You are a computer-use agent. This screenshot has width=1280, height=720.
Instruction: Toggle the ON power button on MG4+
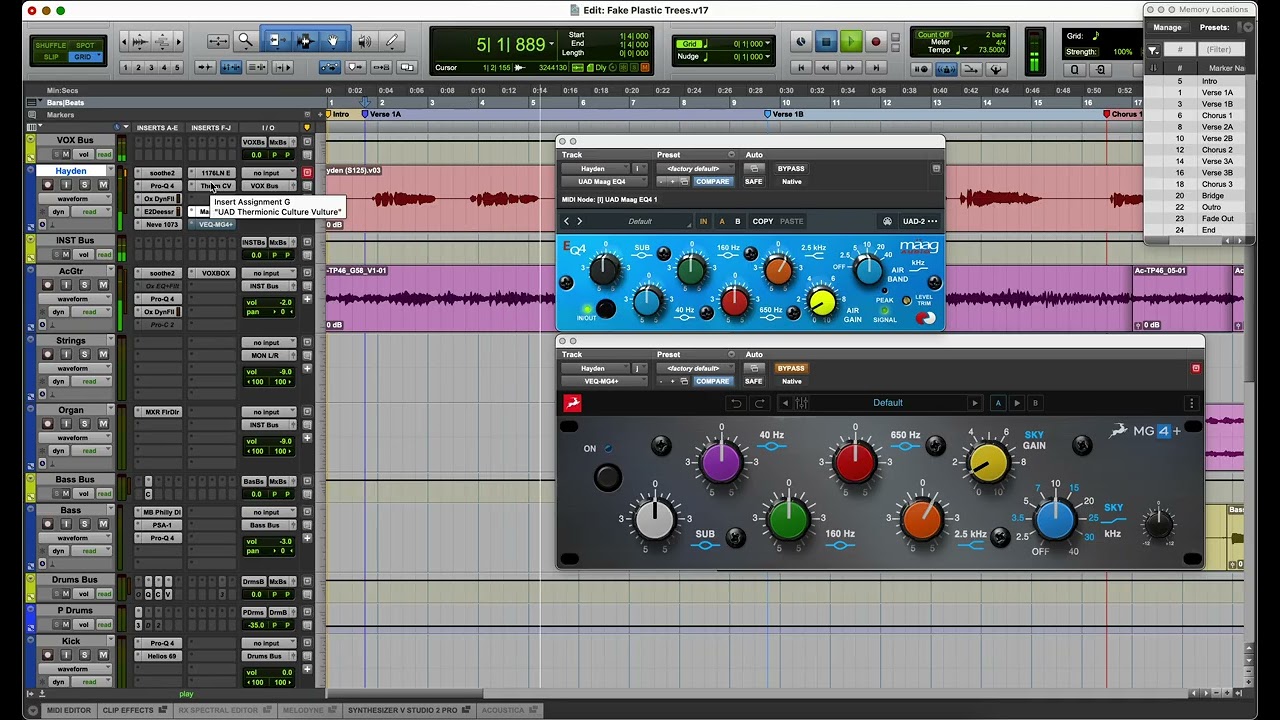coord(607,476)
